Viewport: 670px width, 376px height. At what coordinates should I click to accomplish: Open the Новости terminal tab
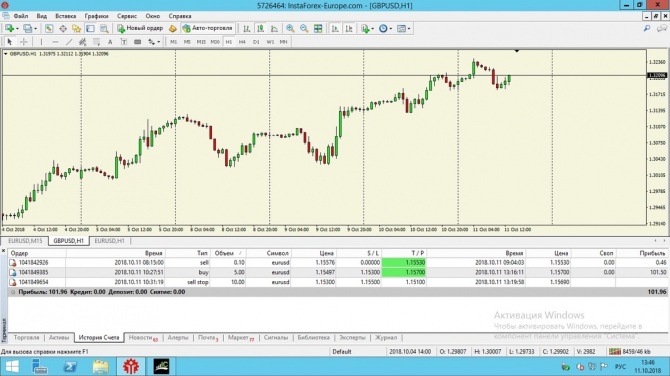pyautogui.click(x=143, y=338)
